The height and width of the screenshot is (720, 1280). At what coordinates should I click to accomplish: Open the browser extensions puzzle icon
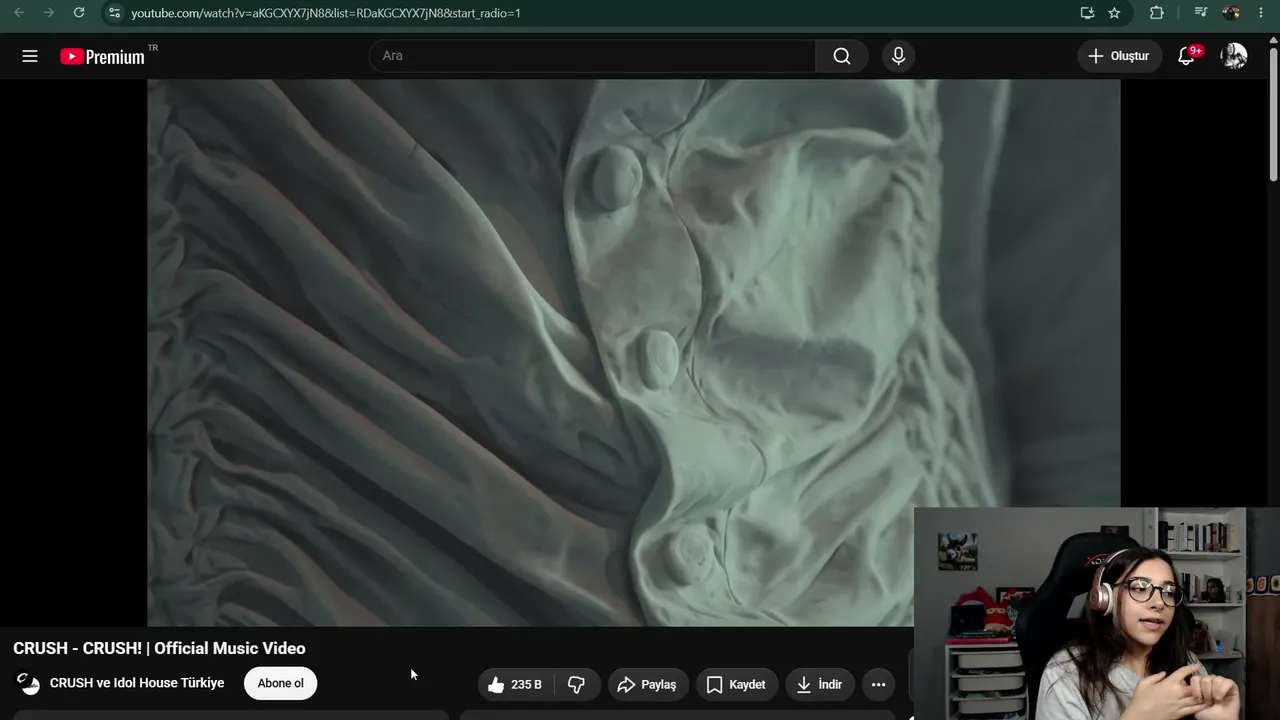(1156, 13)
